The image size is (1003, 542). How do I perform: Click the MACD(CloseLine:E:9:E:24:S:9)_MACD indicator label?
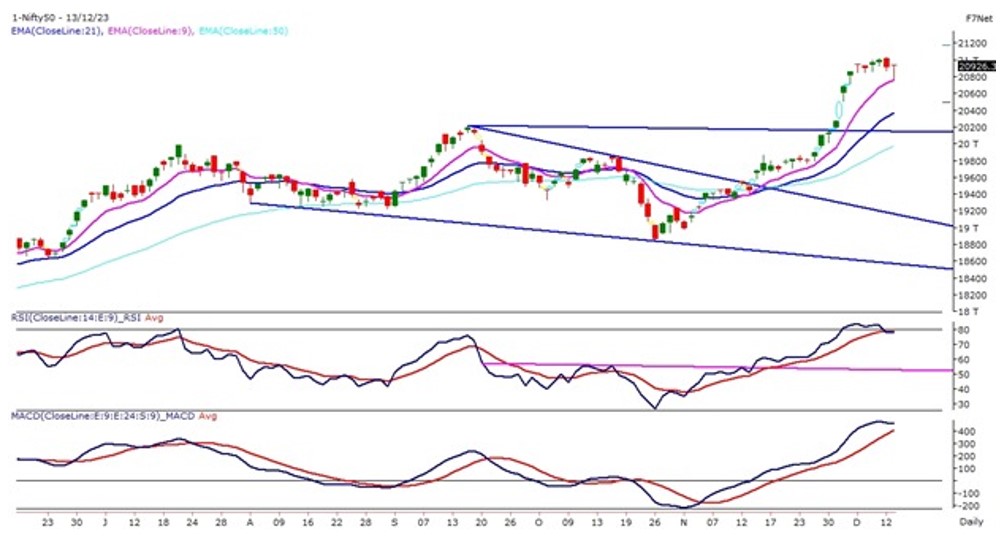point(103,417)
